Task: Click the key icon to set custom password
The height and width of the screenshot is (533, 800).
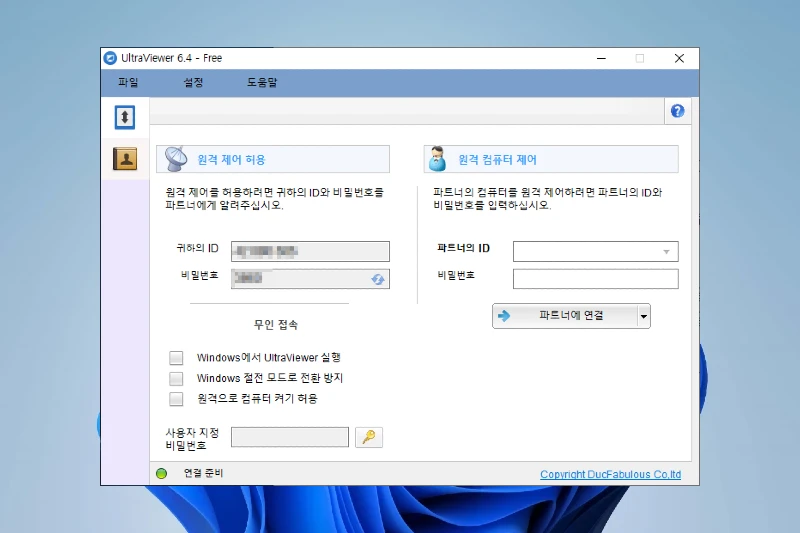Action: point(369,437)
